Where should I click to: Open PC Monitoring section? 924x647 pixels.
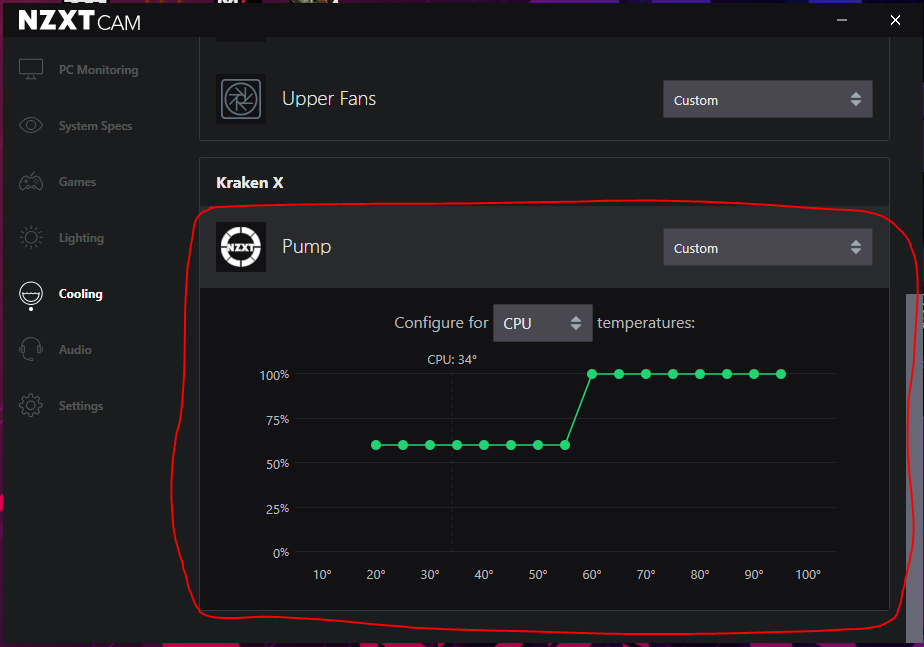coord(98,70)
